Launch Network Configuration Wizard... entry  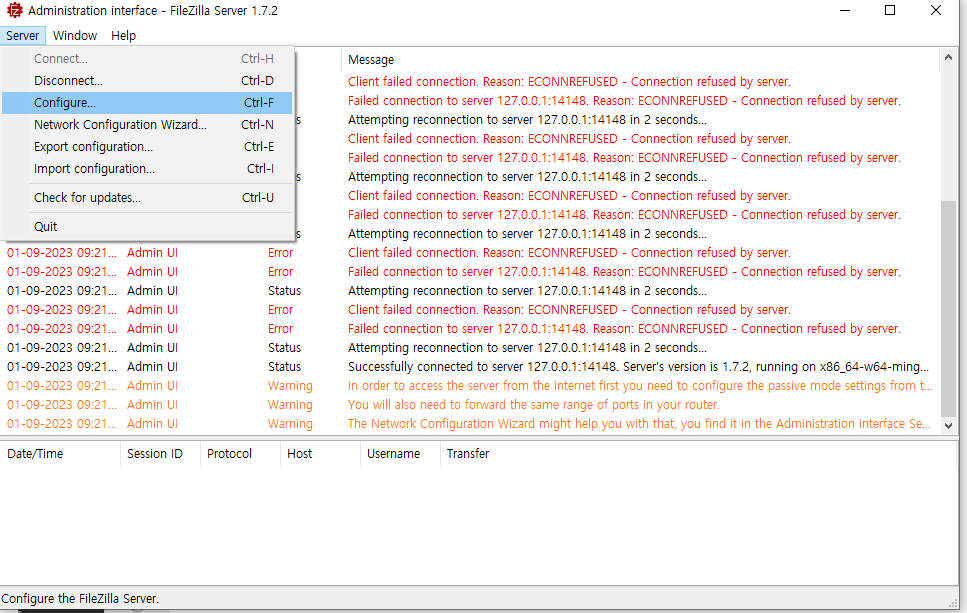coord(147,125)
